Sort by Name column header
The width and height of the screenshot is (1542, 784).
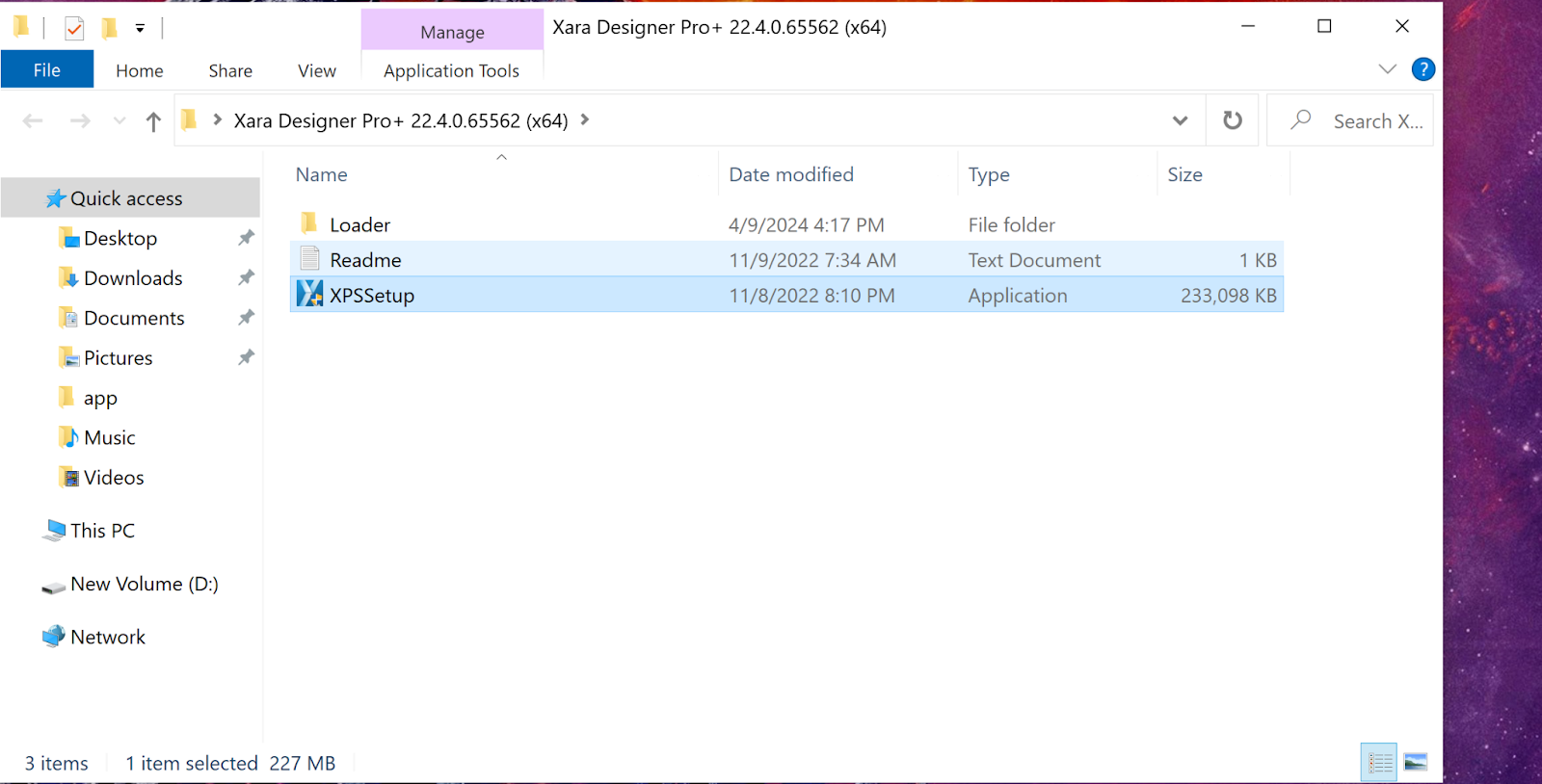click(x=321, y=174)
